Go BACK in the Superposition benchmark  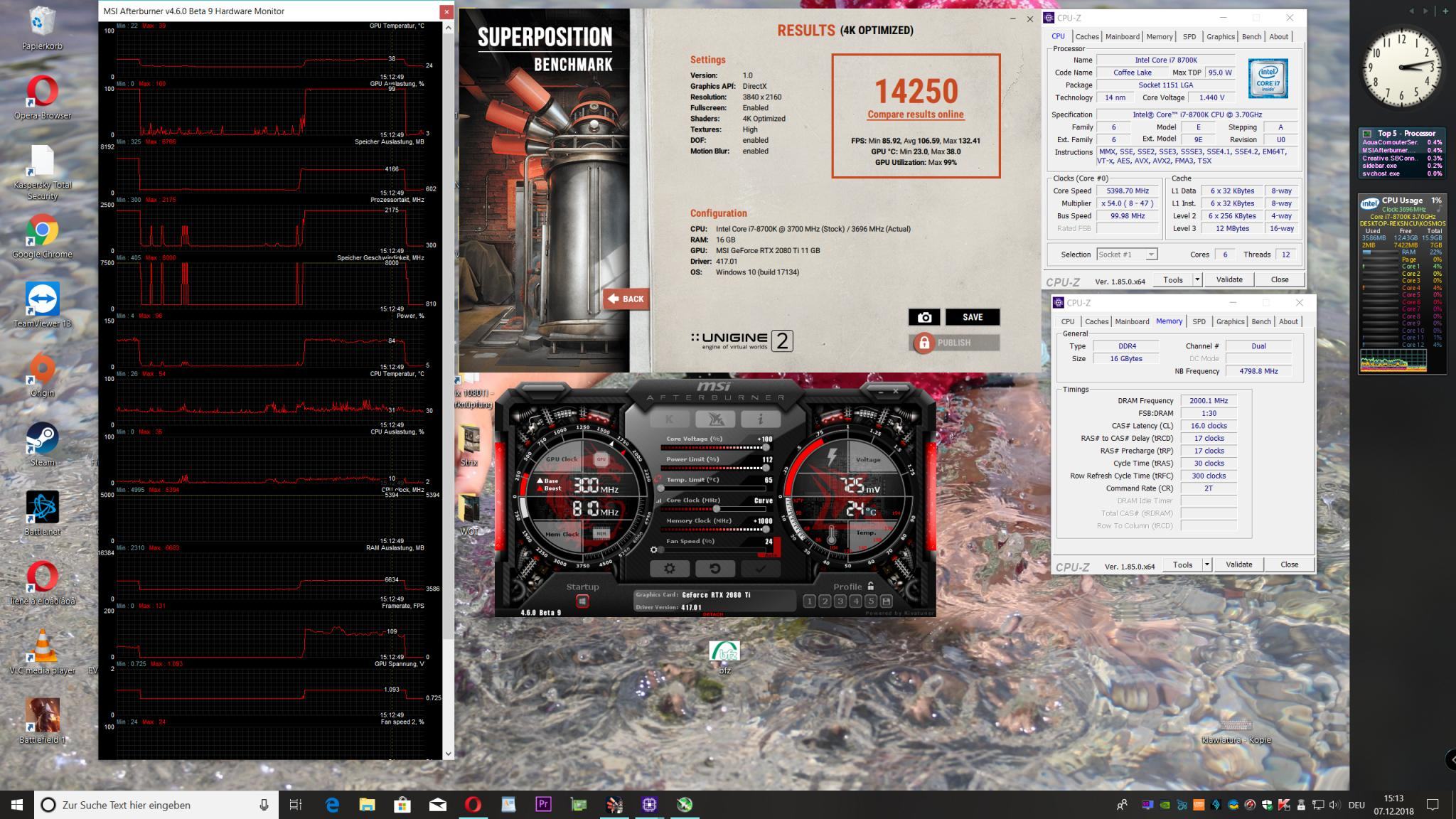pos(625,299)
